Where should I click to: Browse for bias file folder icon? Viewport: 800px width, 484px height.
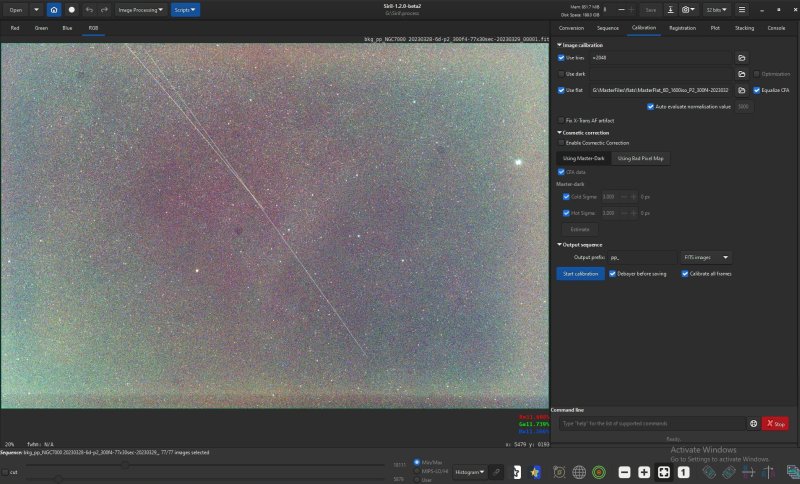pyautogui.click(x=741, y=58)
